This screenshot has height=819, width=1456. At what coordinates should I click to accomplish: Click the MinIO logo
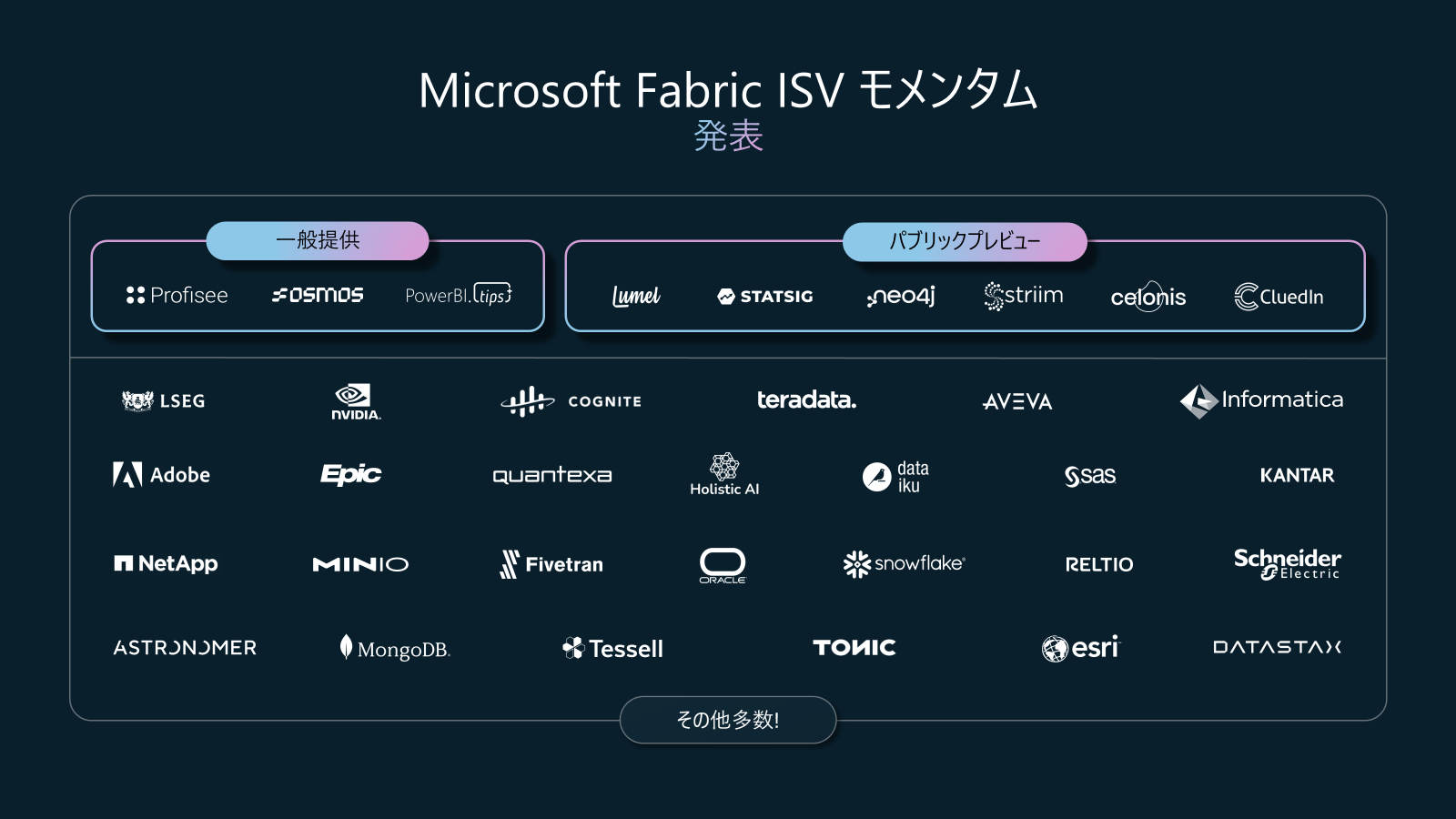pos(360,564)
